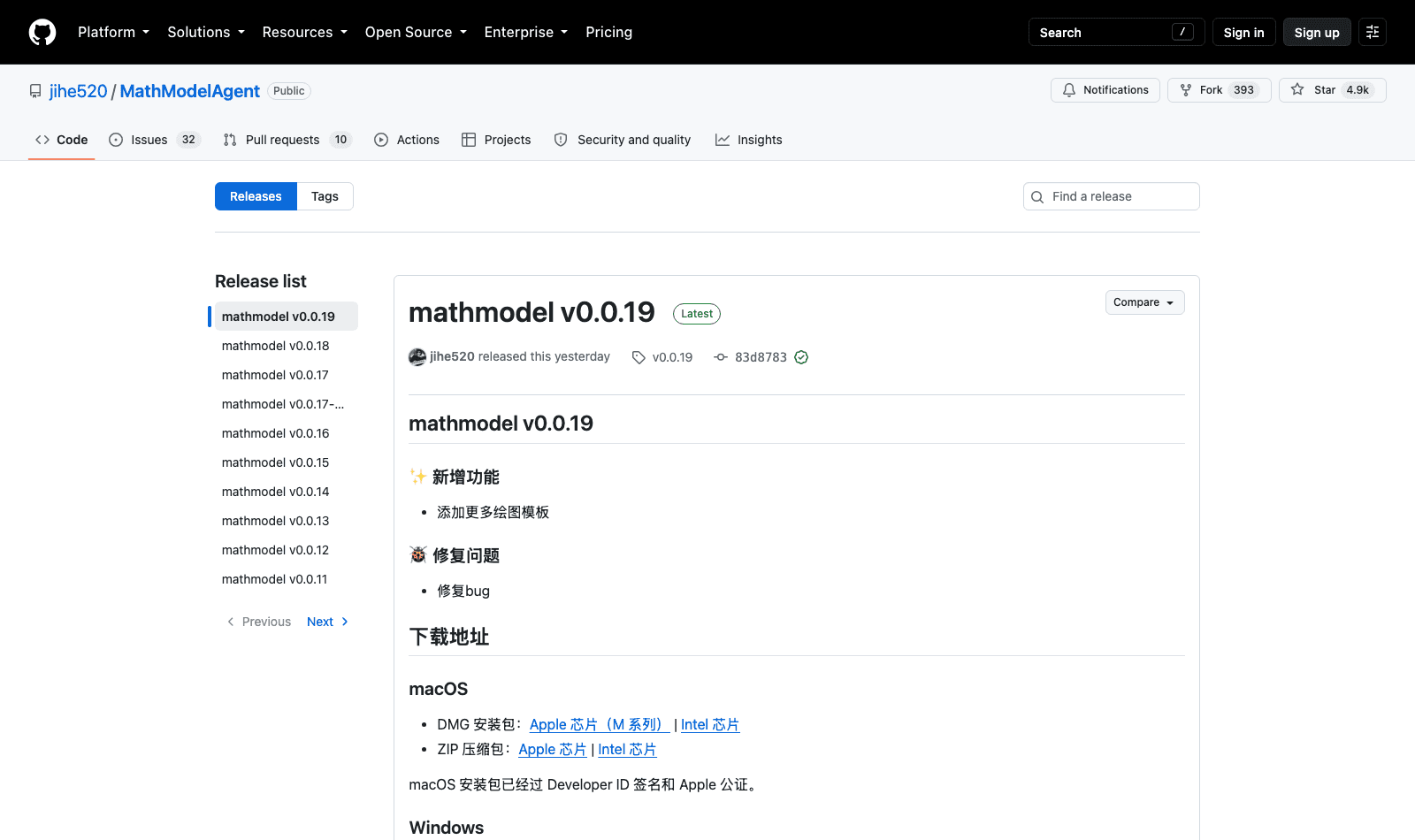Click the Sign in button
This screenshot has height=840, width=1415.
click(x=1243, y=32)
